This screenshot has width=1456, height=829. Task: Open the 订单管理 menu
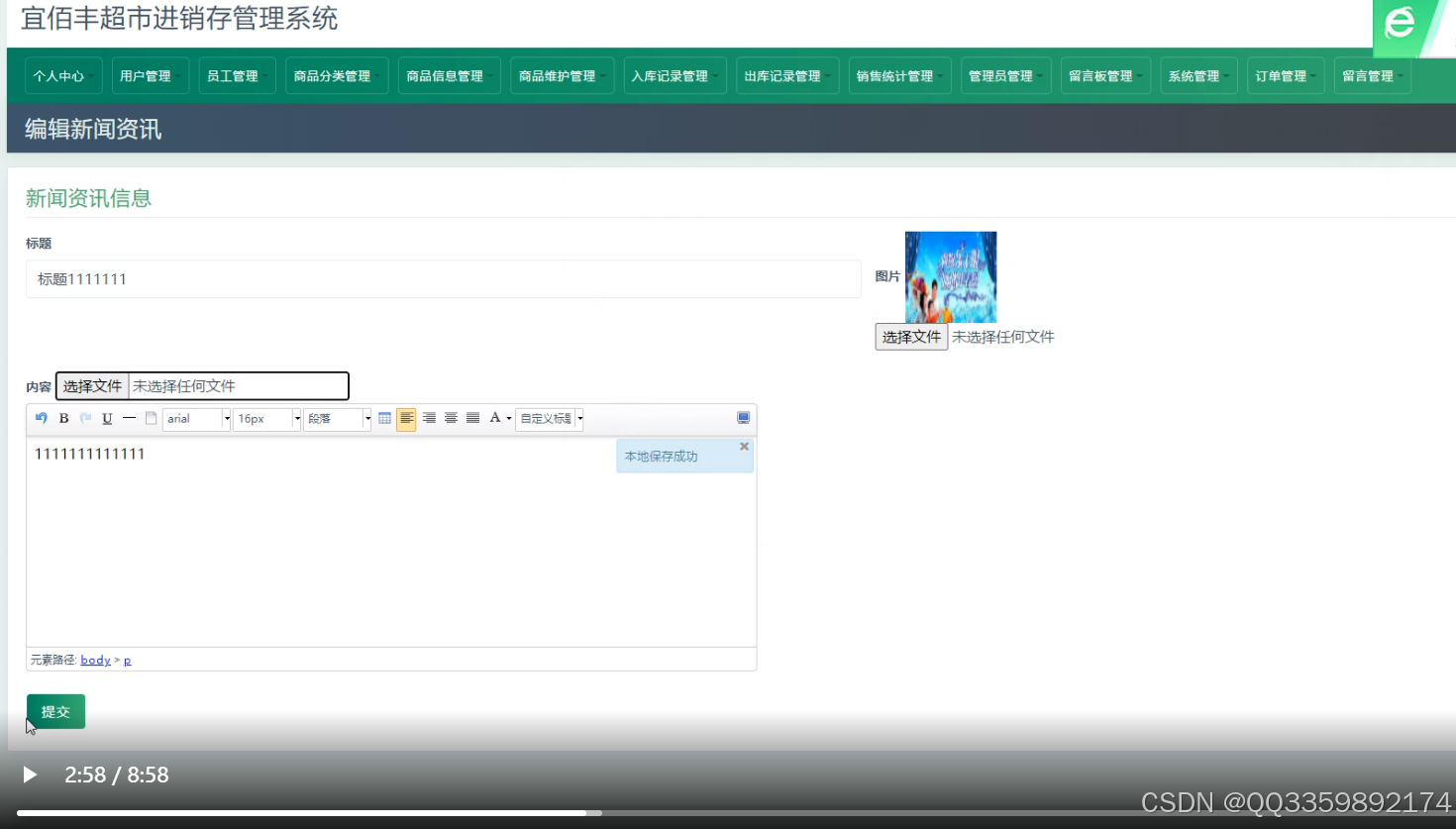[x=1286, y=76]
